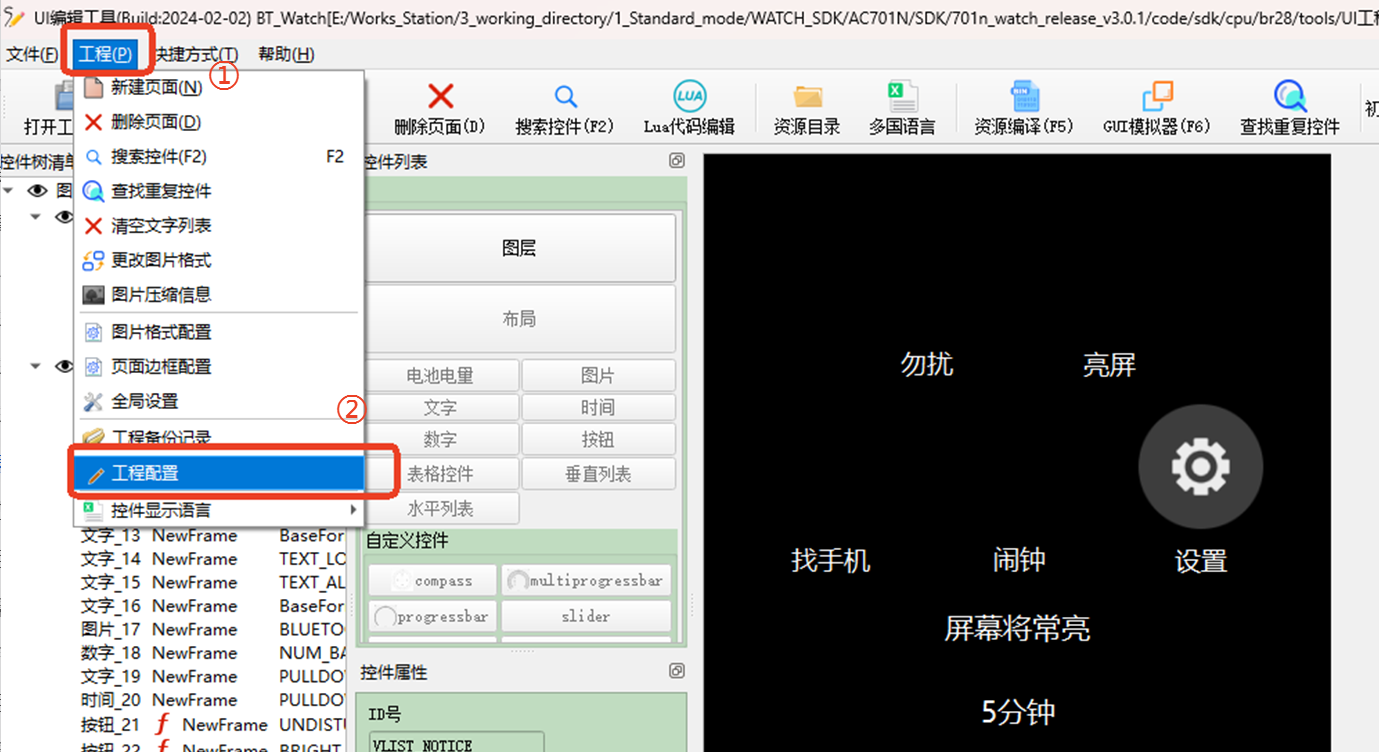1379x752 pixels.
Task: Choose 删除页面(D) in the 工程 menu
Action: pyautogui.click(x=218, y=122)
